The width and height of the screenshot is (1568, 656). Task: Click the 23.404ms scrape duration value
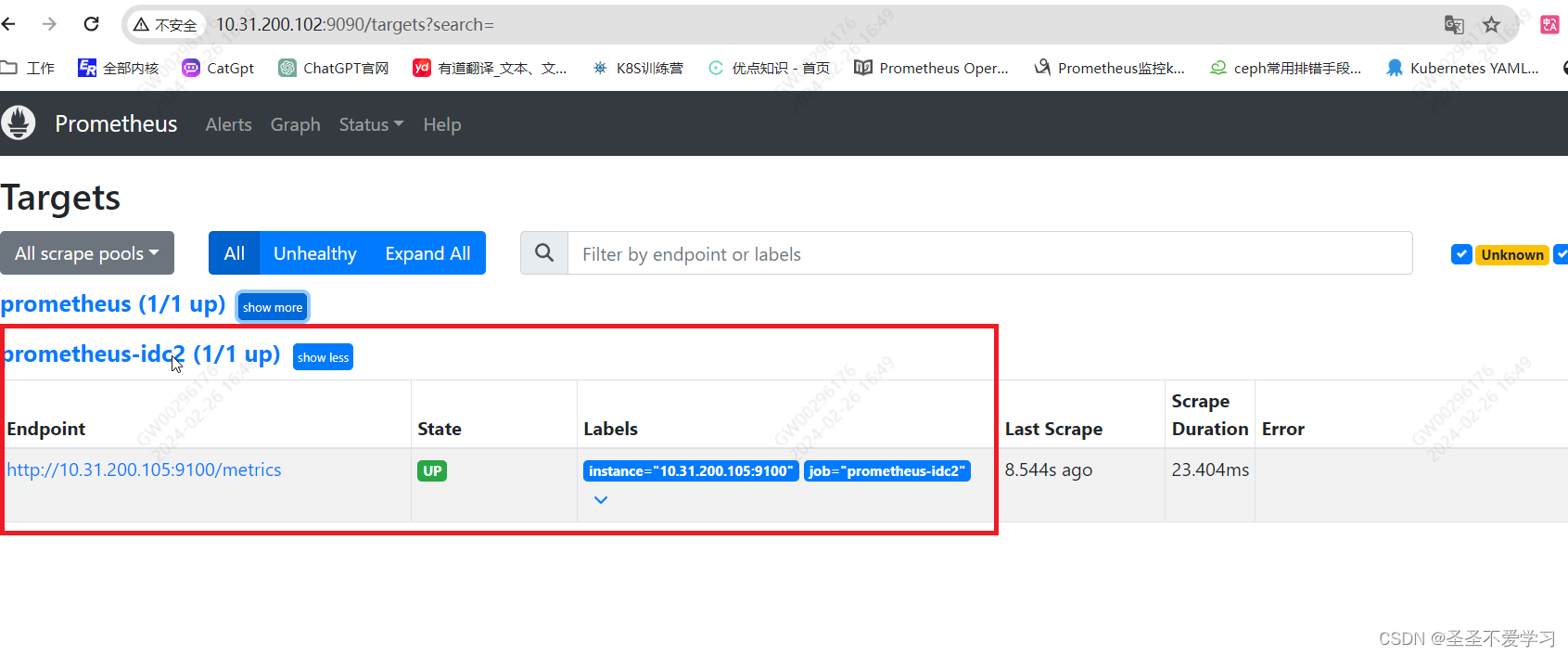point(1210,470)
